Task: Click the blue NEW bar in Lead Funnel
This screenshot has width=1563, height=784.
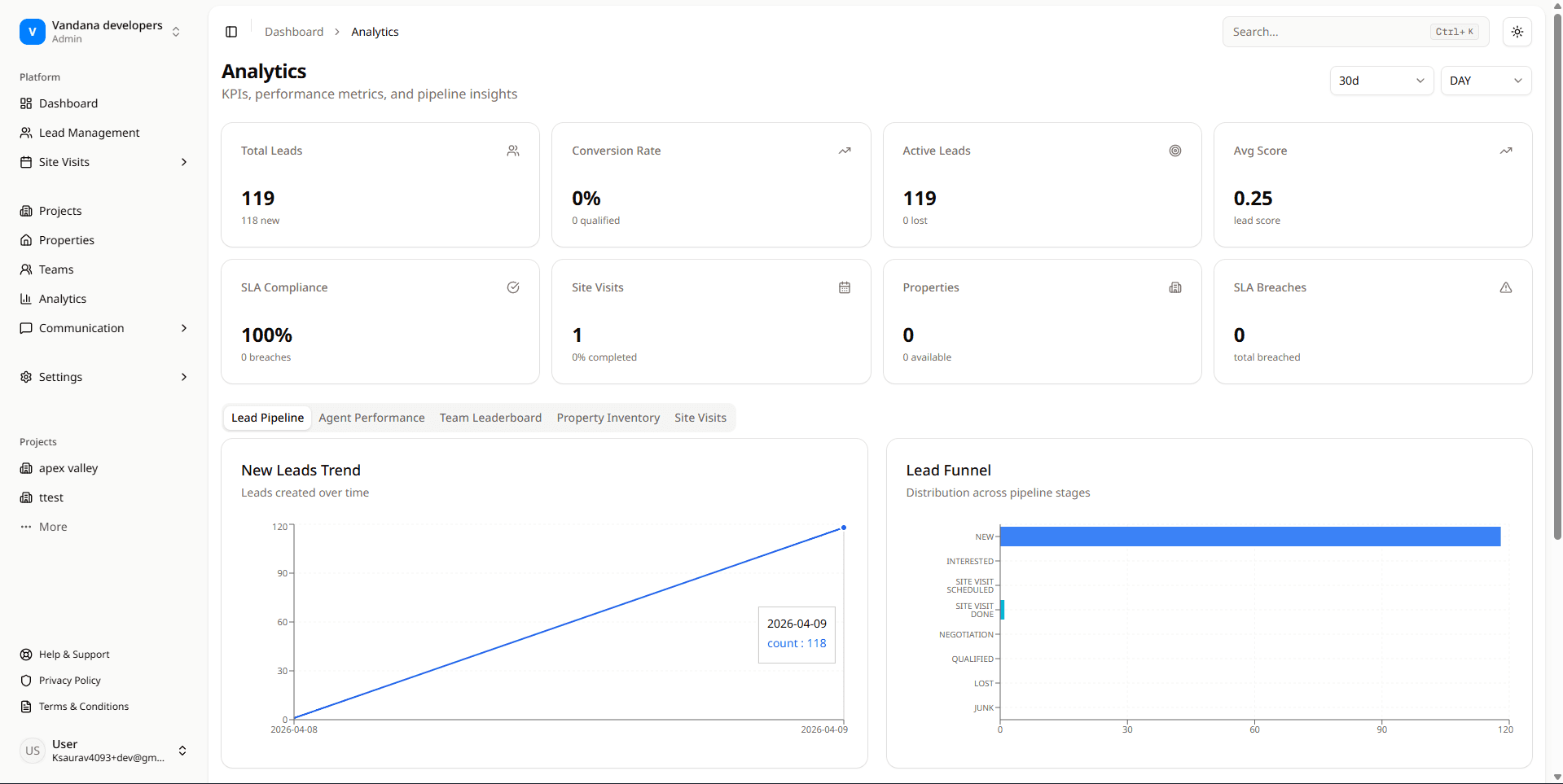Action: tap(1249, 537)
